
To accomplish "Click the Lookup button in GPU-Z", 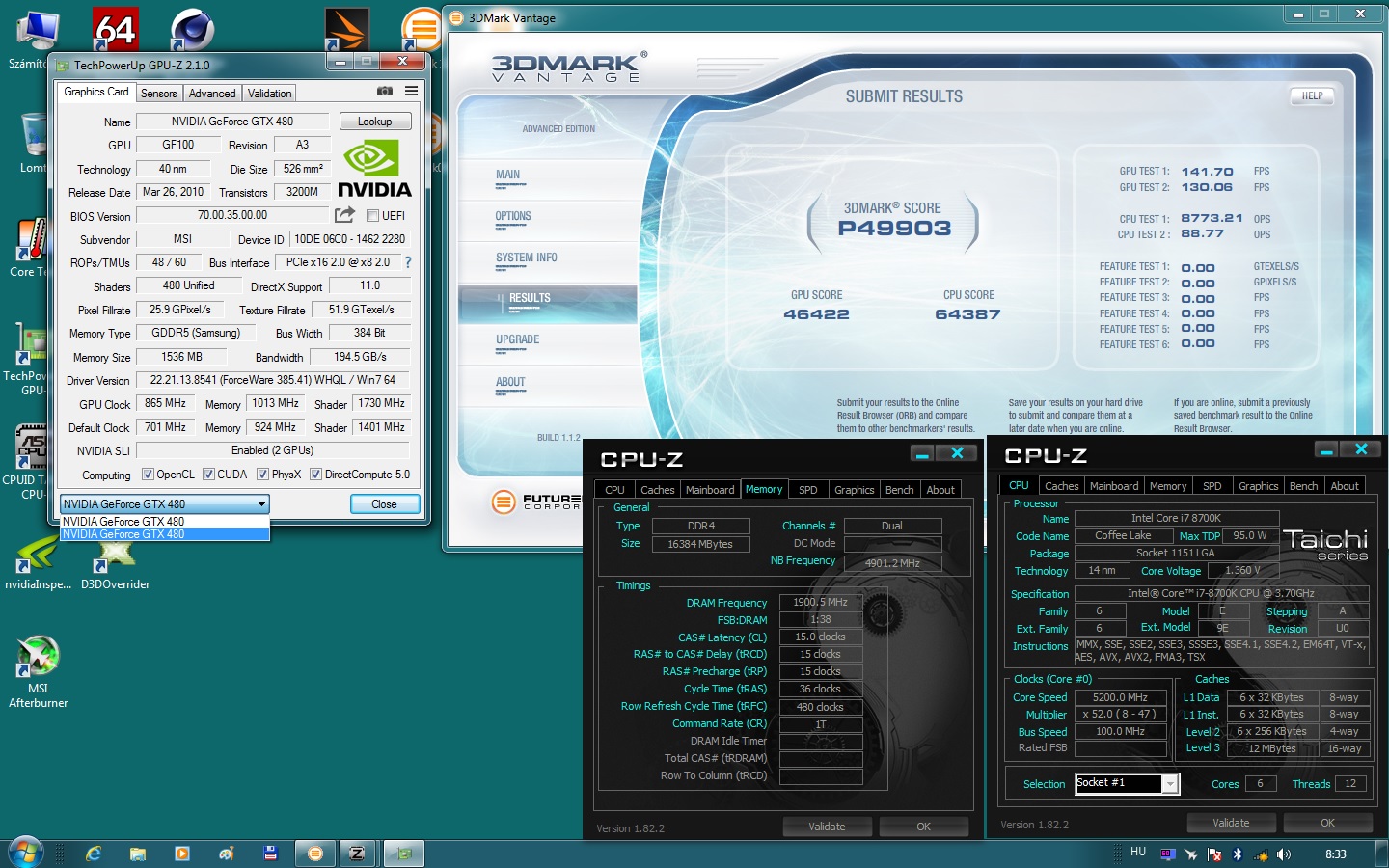I will [375, 122].
